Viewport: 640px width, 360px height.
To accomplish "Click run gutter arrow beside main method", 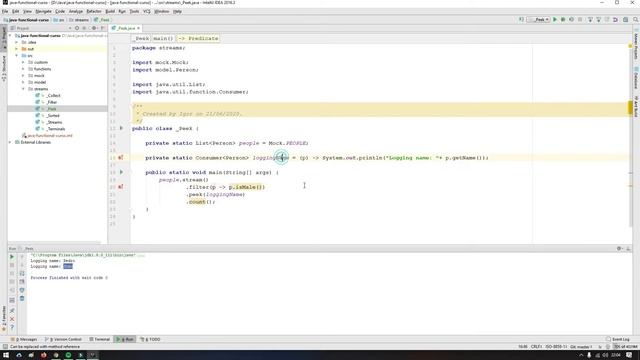I will [x=121, y=172].
